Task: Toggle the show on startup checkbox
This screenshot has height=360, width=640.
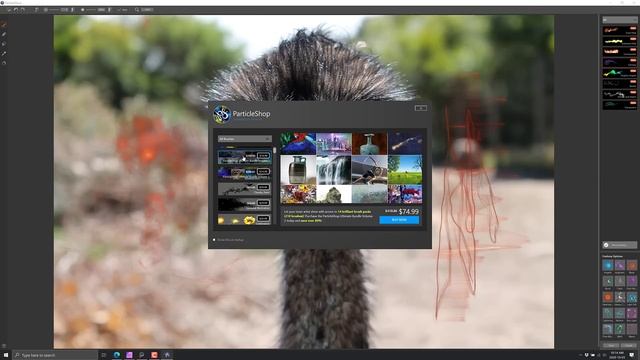Action: click(x=214, y=240)
